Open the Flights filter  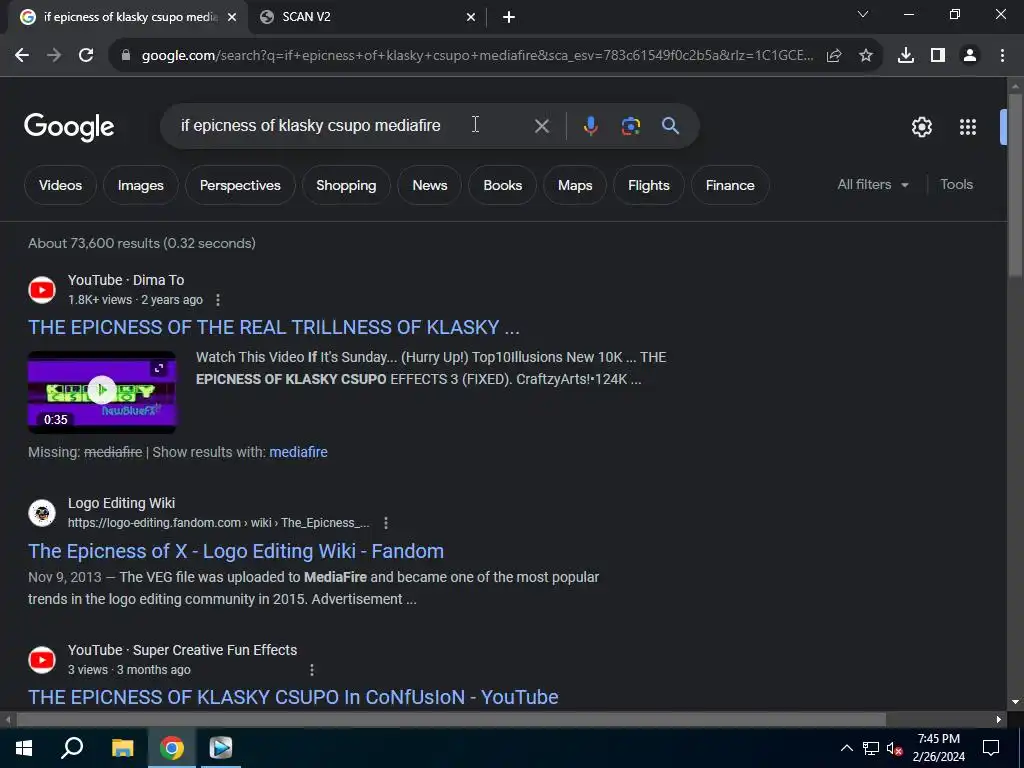point(649,185)
